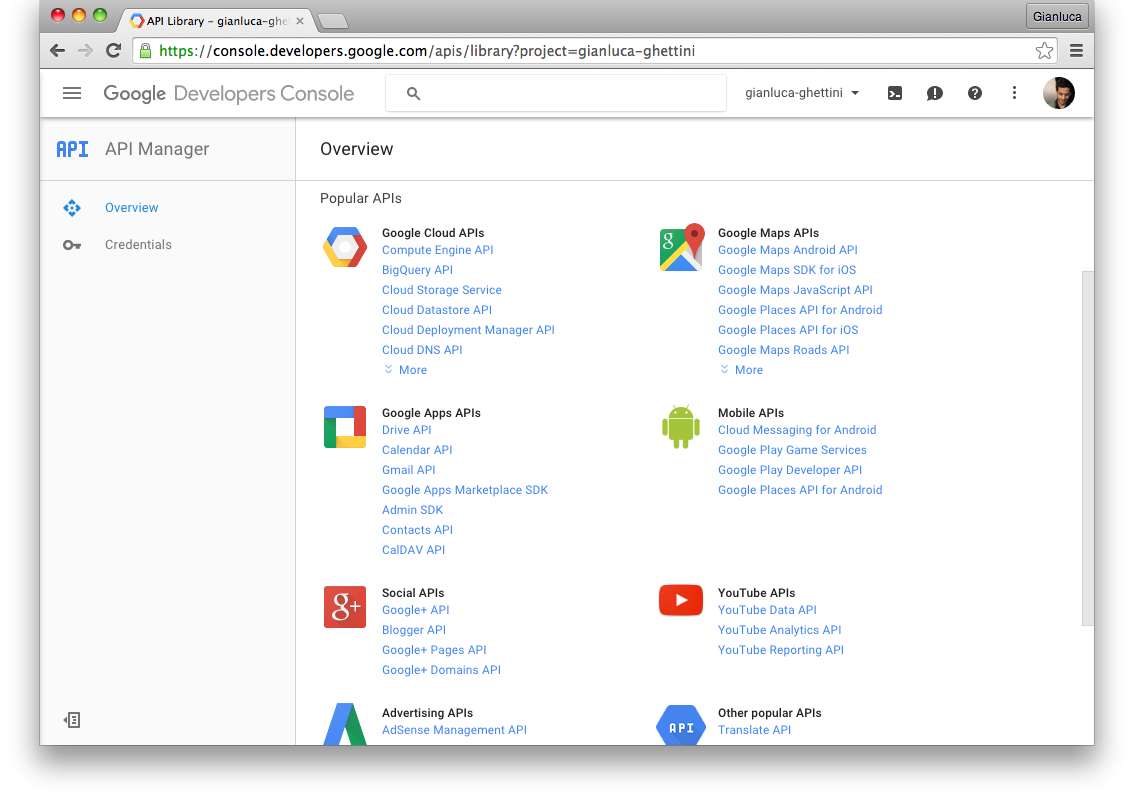This screenshot has height=800, width=1134.
Task: Click the console search input field
Action: (555, 93)
